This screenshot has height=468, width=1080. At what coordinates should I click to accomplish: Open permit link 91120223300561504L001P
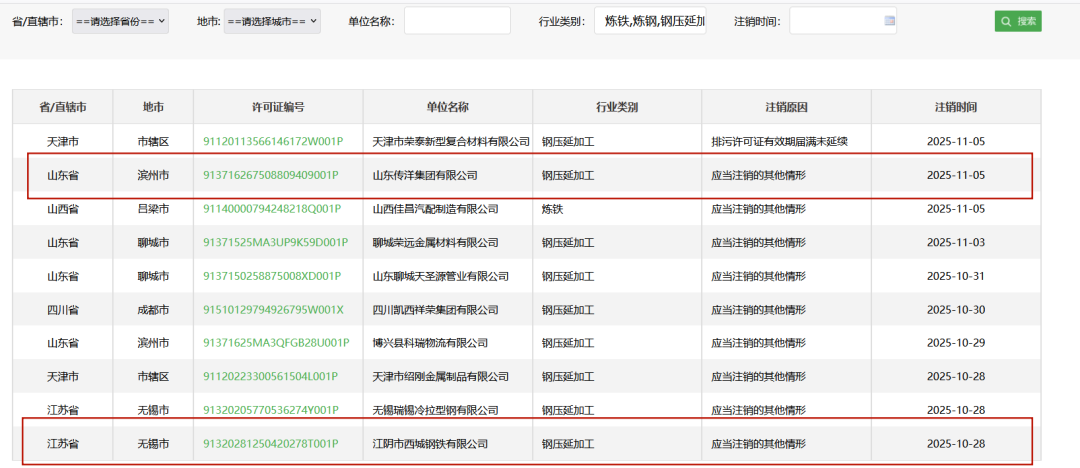[x=270, y=377]
